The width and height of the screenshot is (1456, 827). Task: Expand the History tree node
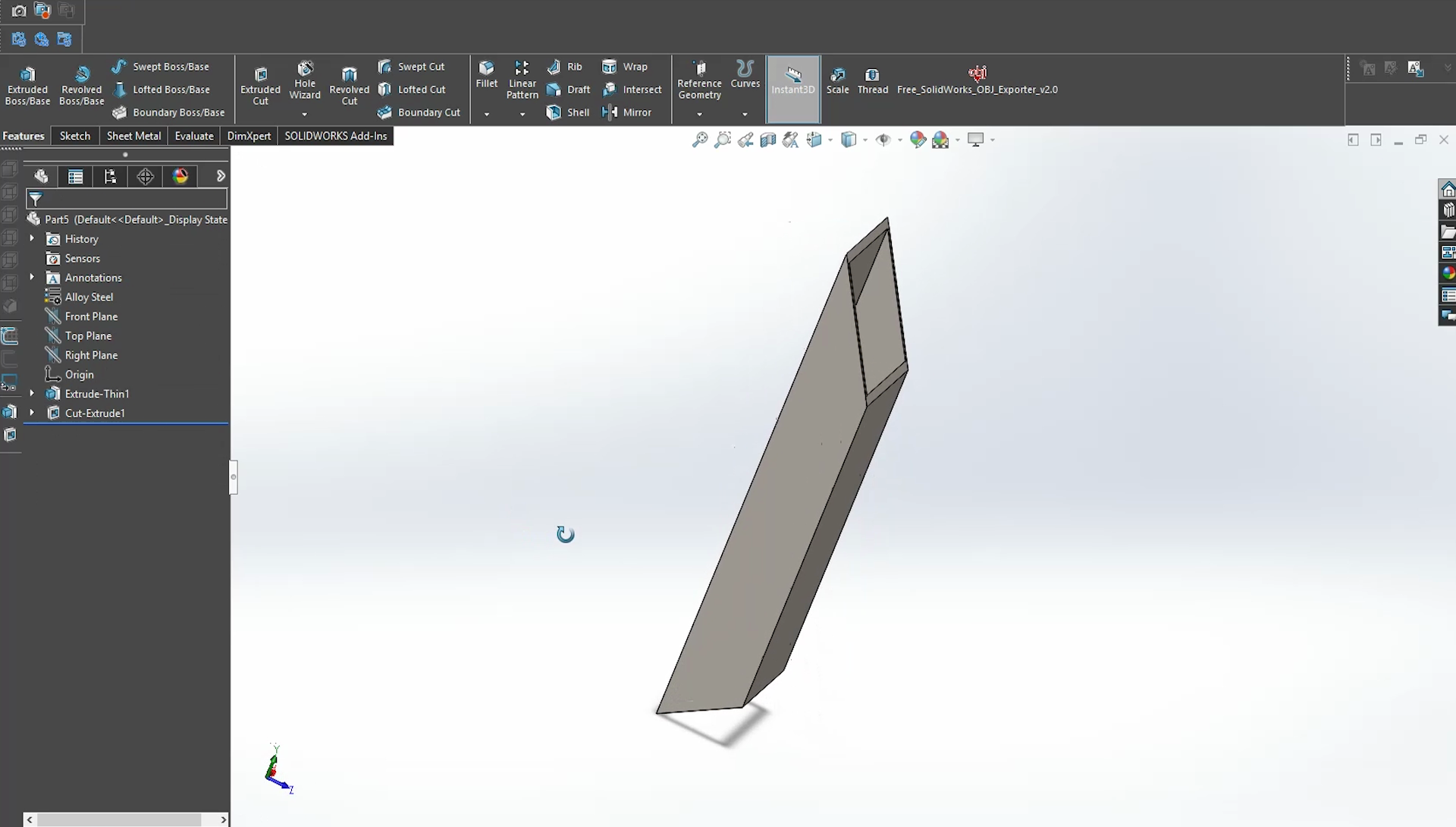(32, 238)
